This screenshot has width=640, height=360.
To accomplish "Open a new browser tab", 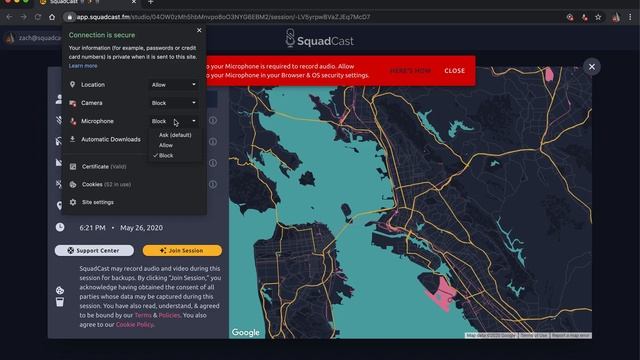I will (151, 2).
